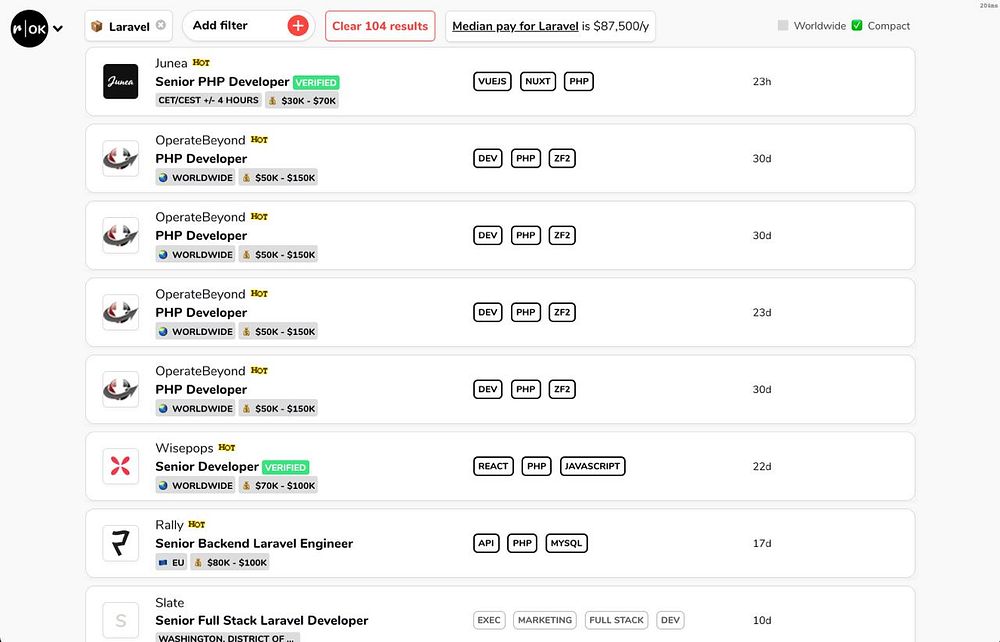1000x642 pixels.
Task: Open the Senior Developer job at Wisepops
Action: pos(207,467)
